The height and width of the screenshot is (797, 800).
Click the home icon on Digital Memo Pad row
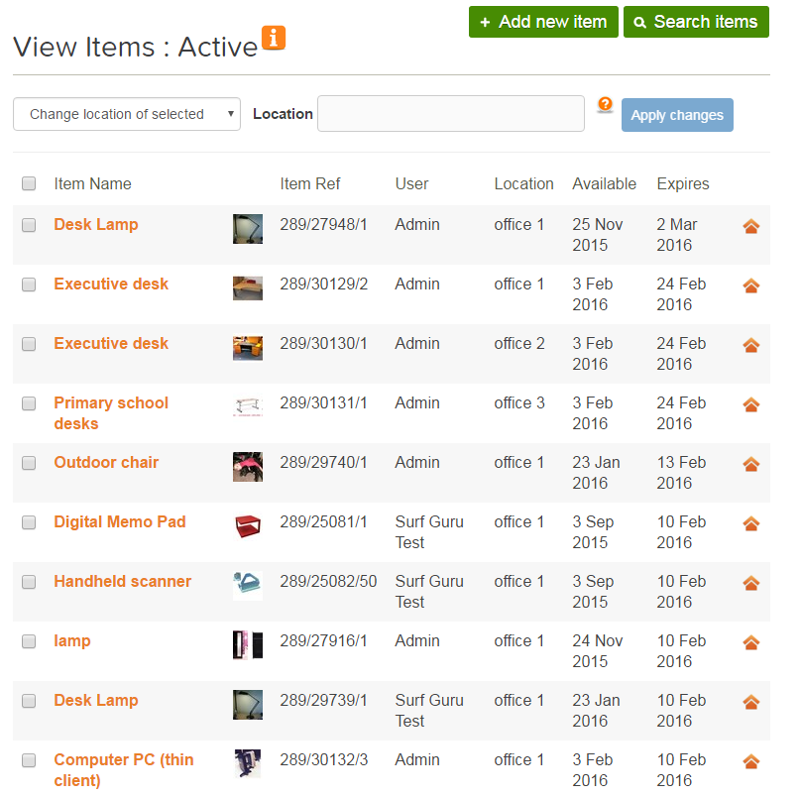click(751, 524)
